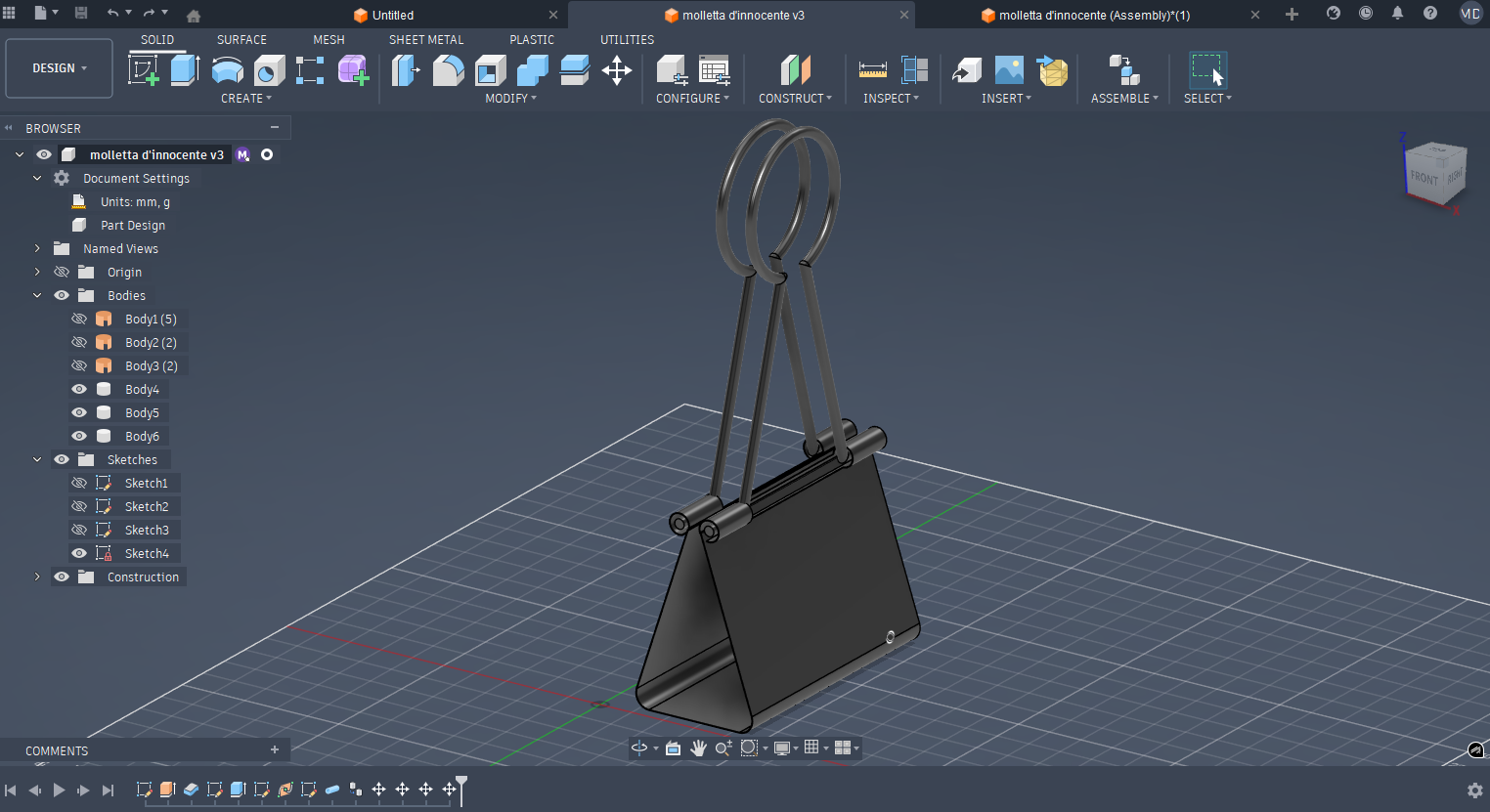Select the Fillet tool in Modify

coord(448,70)
